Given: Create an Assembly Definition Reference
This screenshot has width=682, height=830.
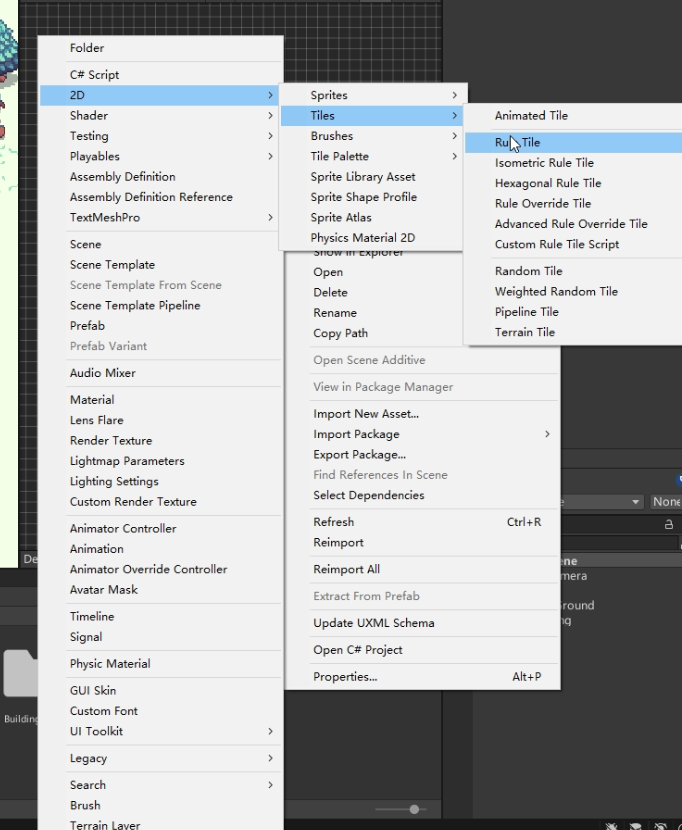Looking at the screenshot, I should pyautogui.click(x=160, y=197).
